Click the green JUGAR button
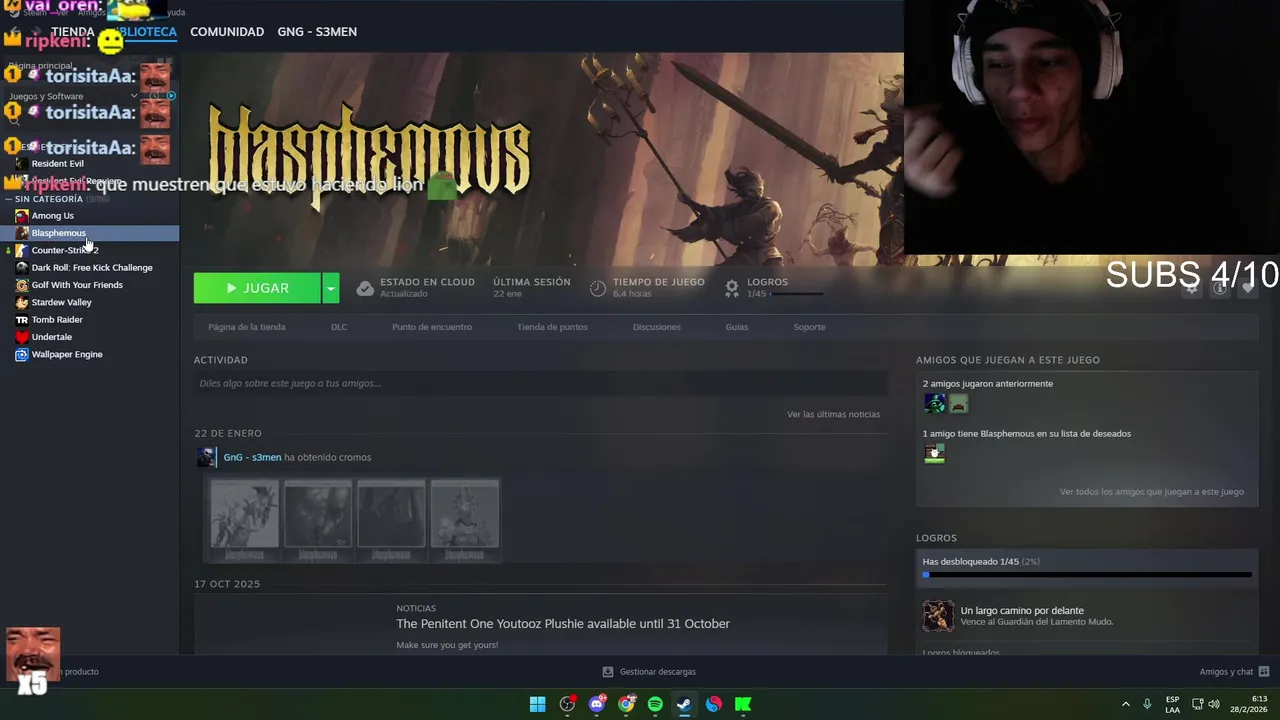Viewport: 1280px width, 720px height. pos(257,288)
